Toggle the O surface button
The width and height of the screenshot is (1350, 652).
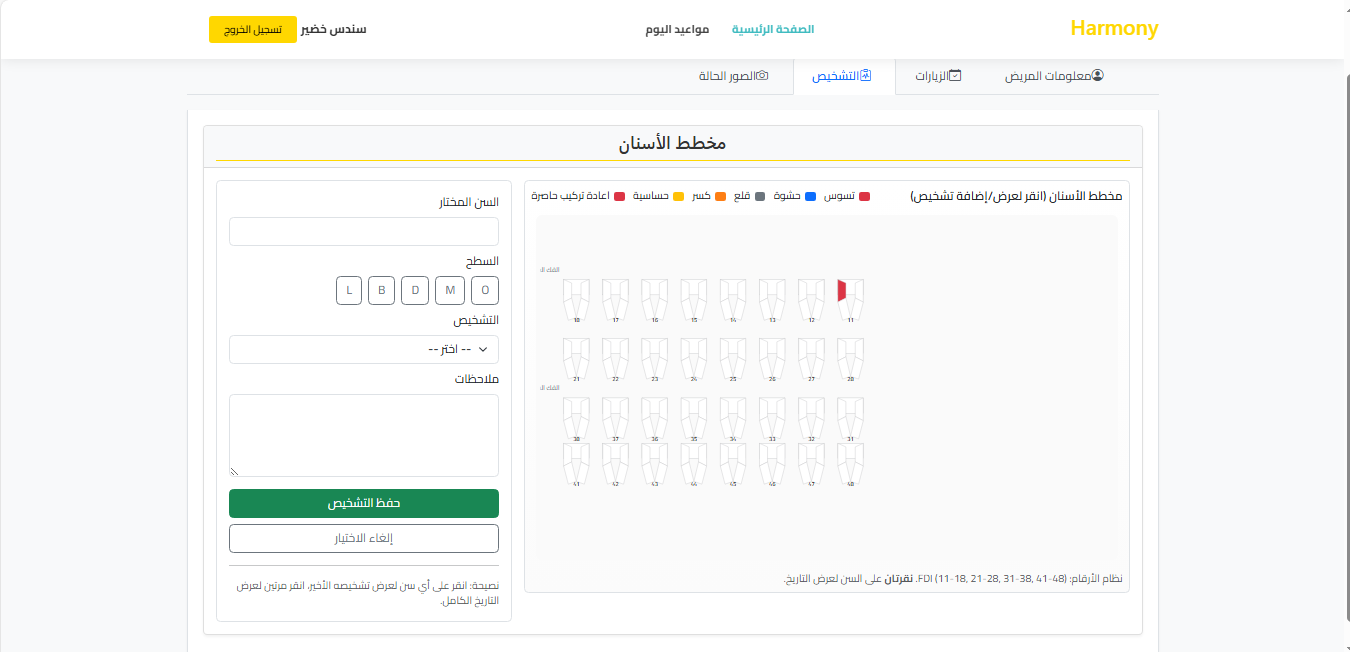485,290
